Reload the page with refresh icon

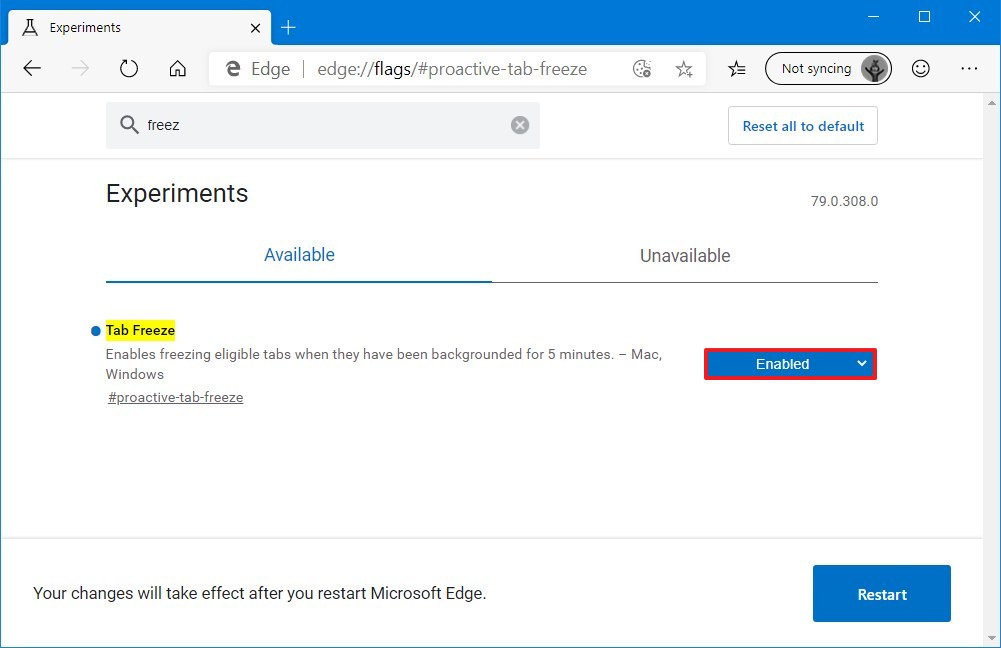coord(129,68)
